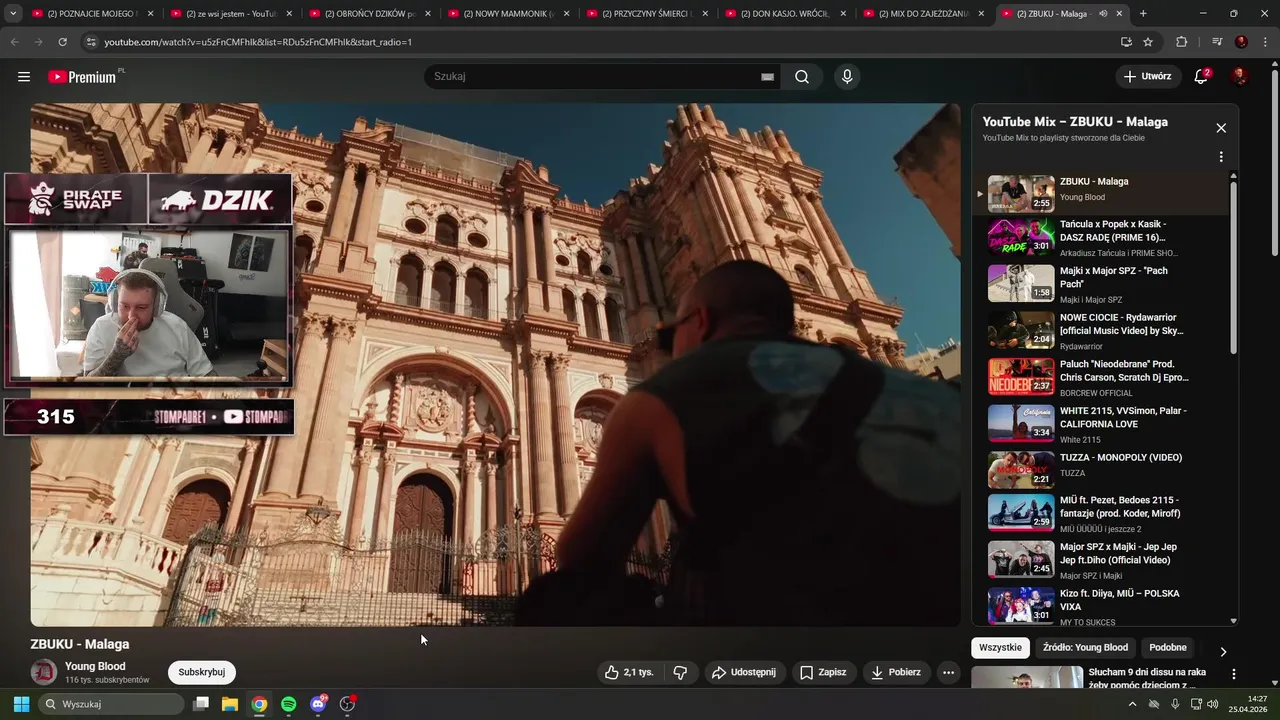1280x720 pixels.
Task: Open Spotify from the taskbar
Action: (x=288, y=704)
